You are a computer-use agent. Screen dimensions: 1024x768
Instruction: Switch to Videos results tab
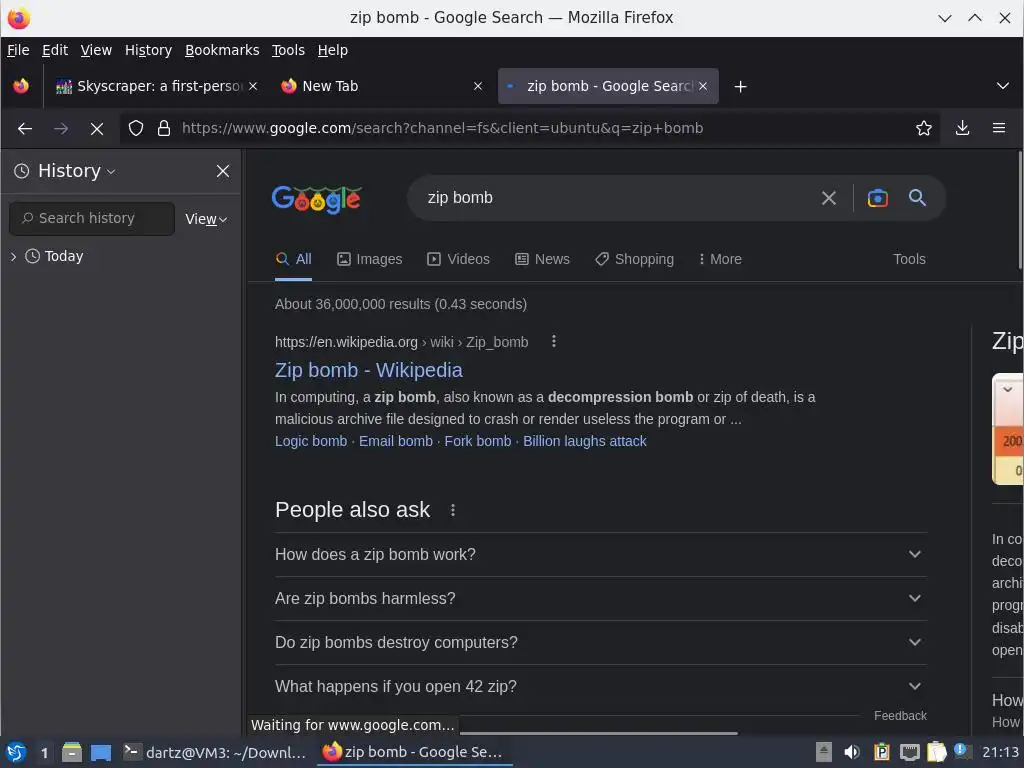[x=458, y=259]
